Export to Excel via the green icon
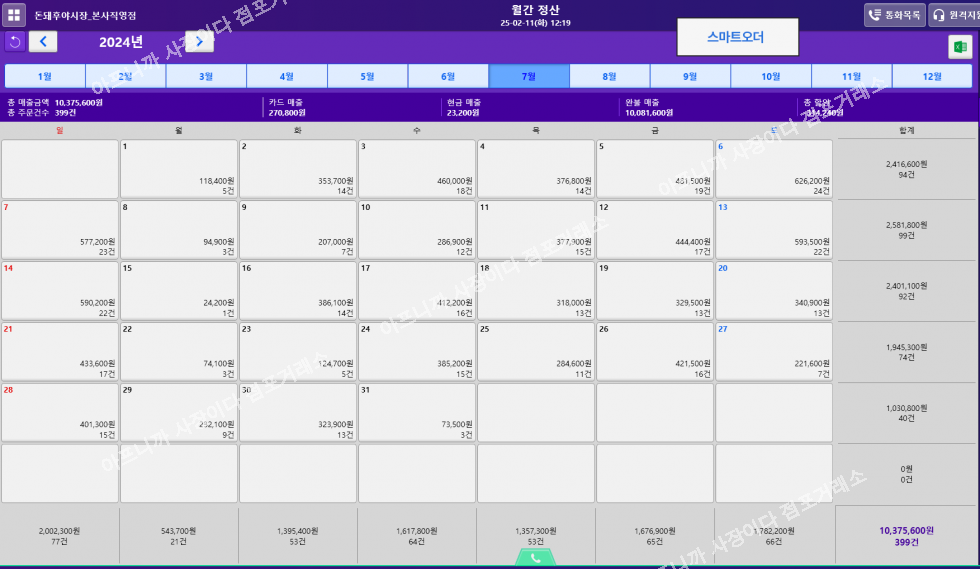 pos(960,47)
